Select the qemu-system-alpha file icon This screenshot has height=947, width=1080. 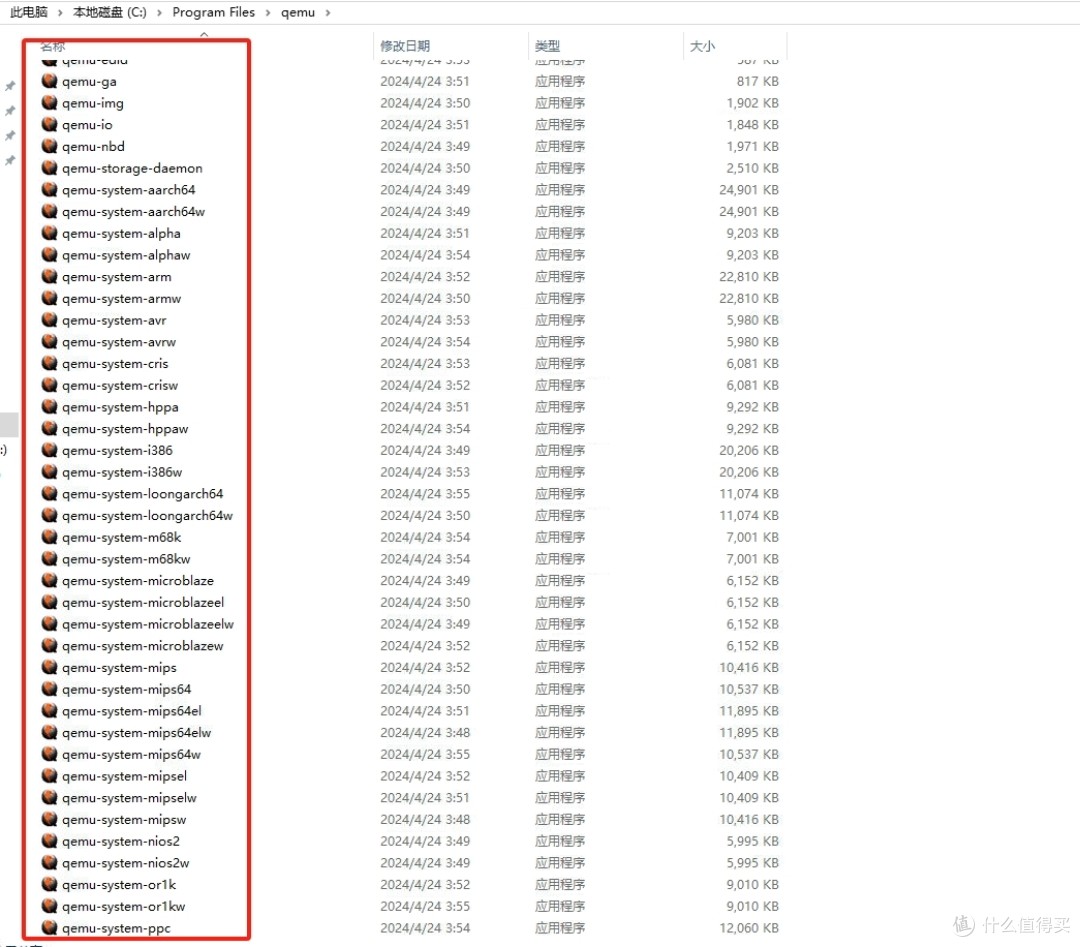(x=49, y=233)
